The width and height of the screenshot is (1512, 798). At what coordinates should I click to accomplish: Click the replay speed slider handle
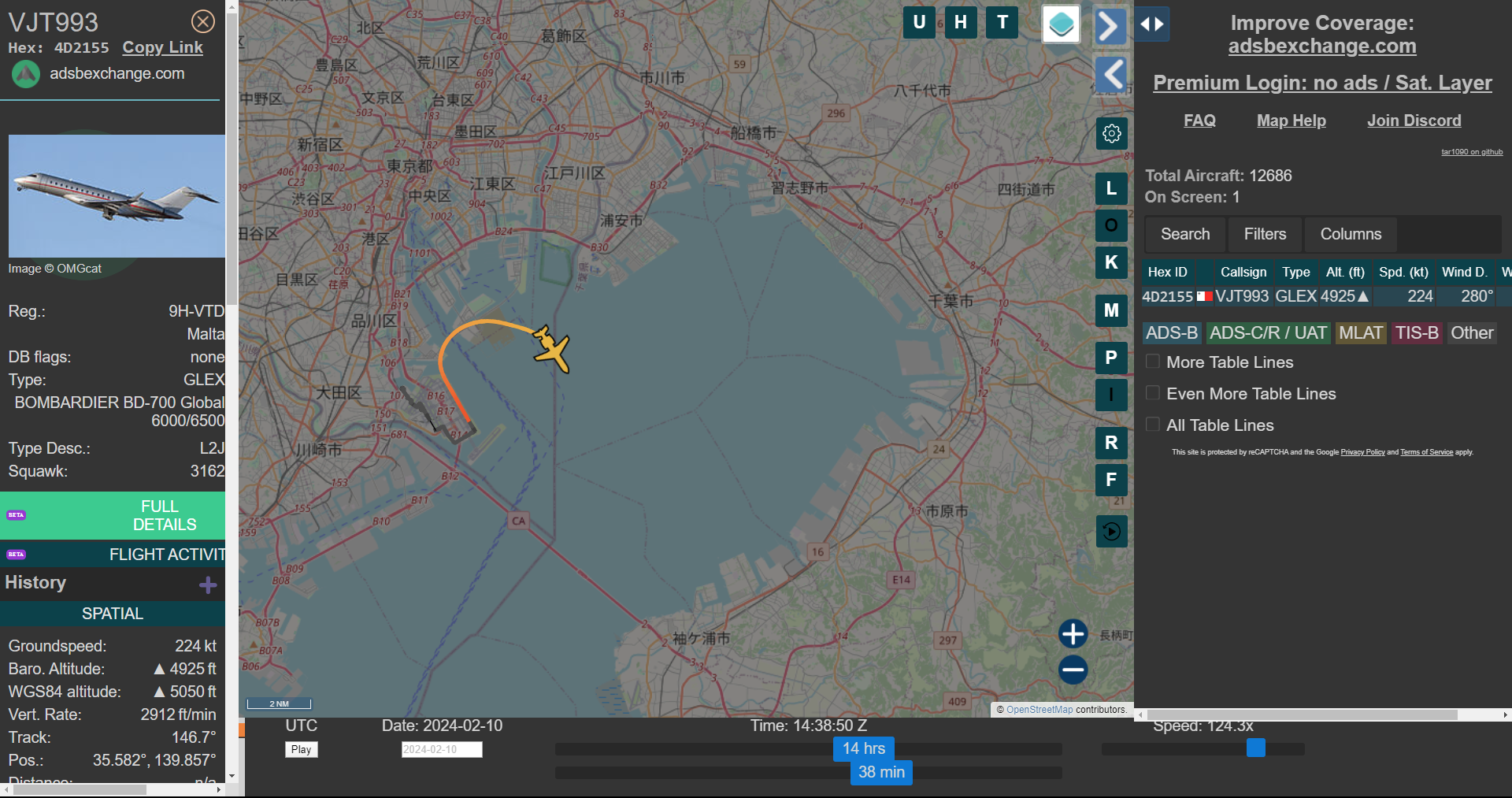pyautogui.click(x=1256, y=748)
